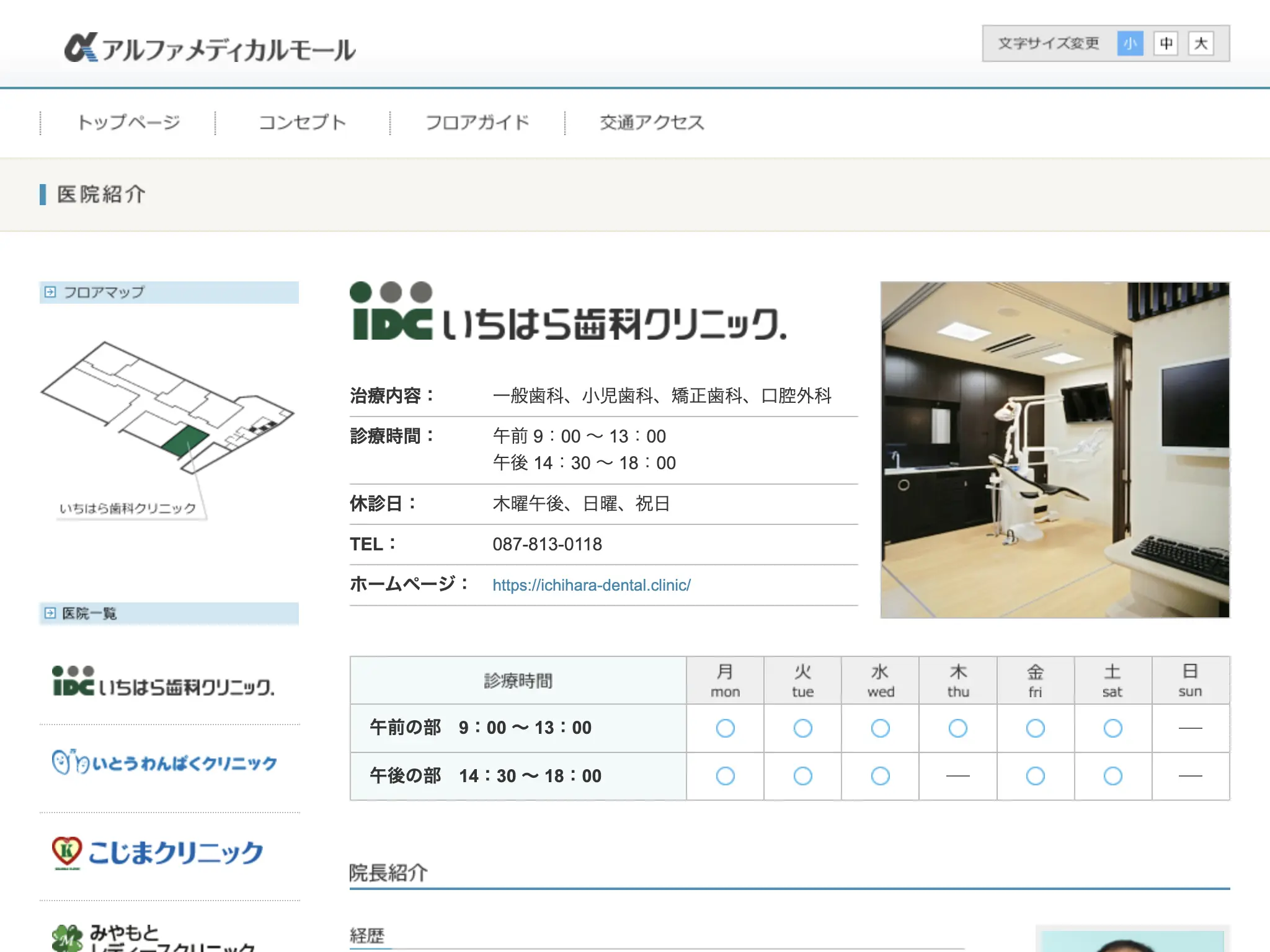Screen dimensions: 1270x952
Task: Click the arrow icon beside 医院一覧
Action: [50, 613]
